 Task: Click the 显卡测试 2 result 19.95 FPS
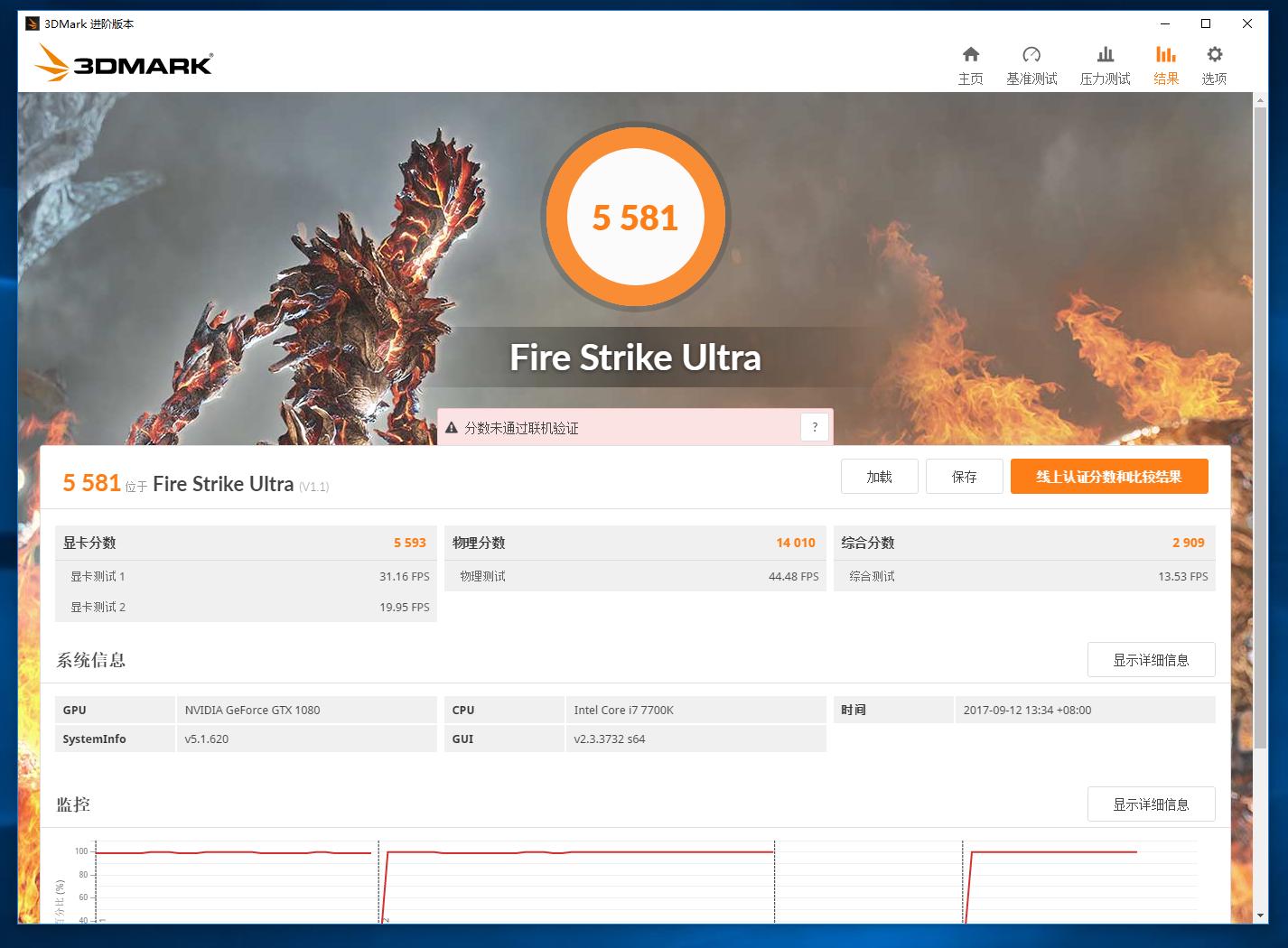coord(405,607)
